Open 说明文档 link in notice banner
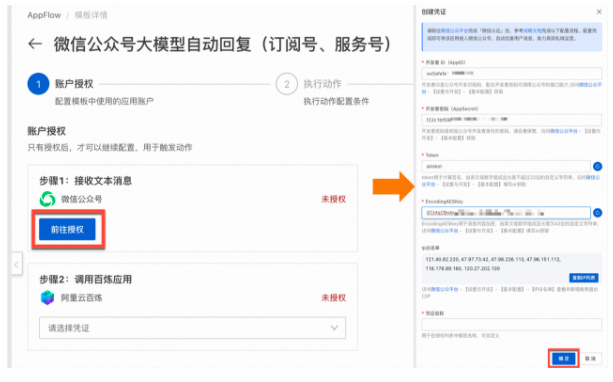Viewport: 613px width, 382px height. (x=533, y=30)
